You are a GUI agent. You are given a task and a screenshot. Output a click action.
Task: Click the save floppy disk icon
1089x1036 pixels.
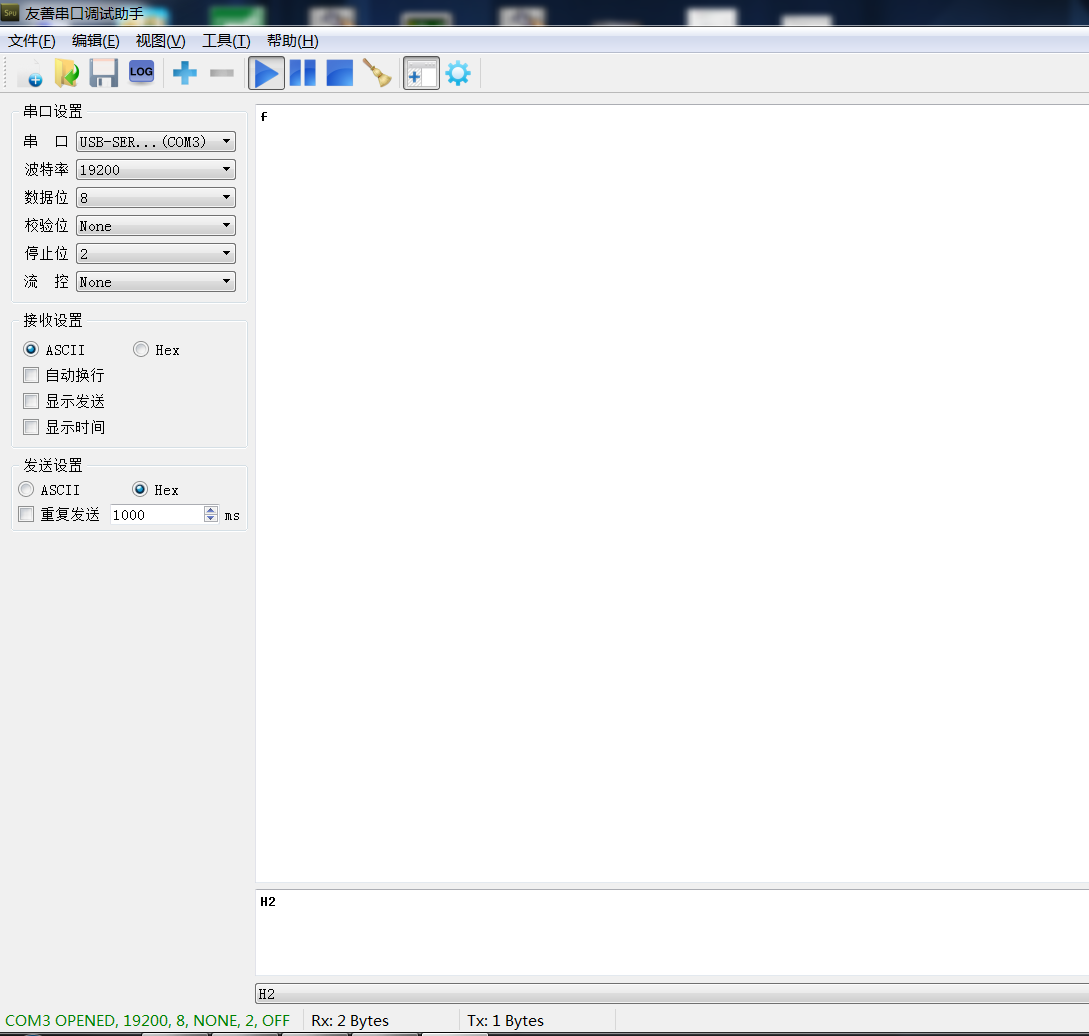pyautogui.click(x=104, y=73)
